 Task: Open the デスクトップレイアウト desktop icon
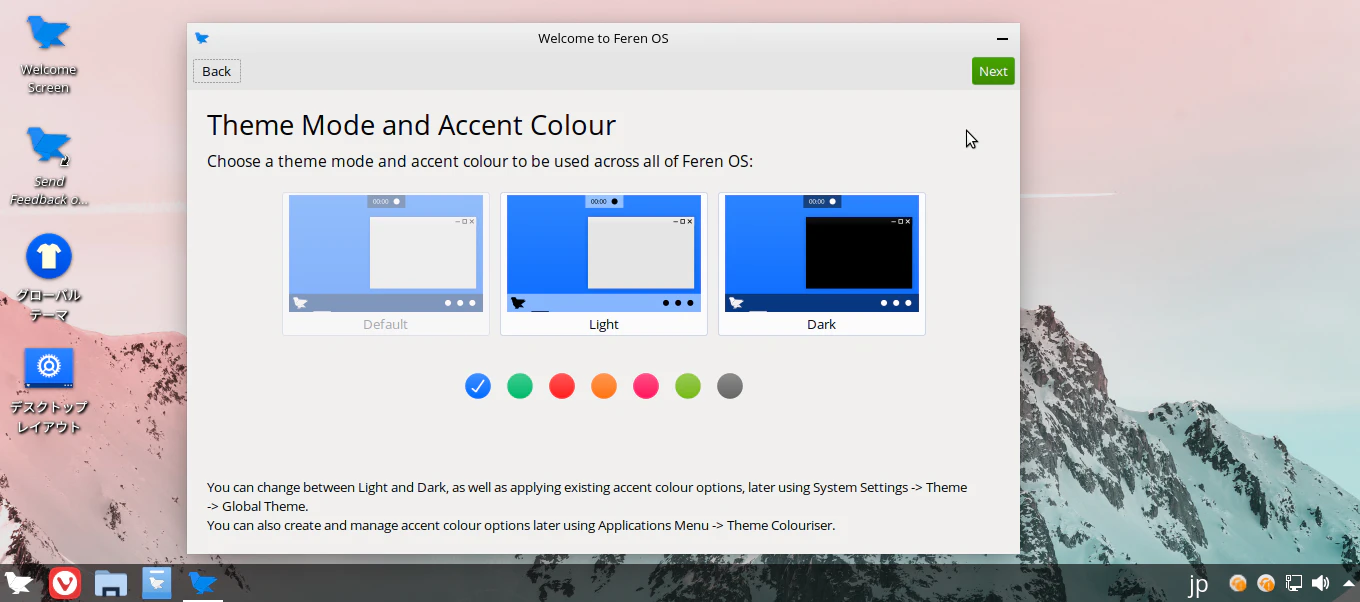point(48,390)
